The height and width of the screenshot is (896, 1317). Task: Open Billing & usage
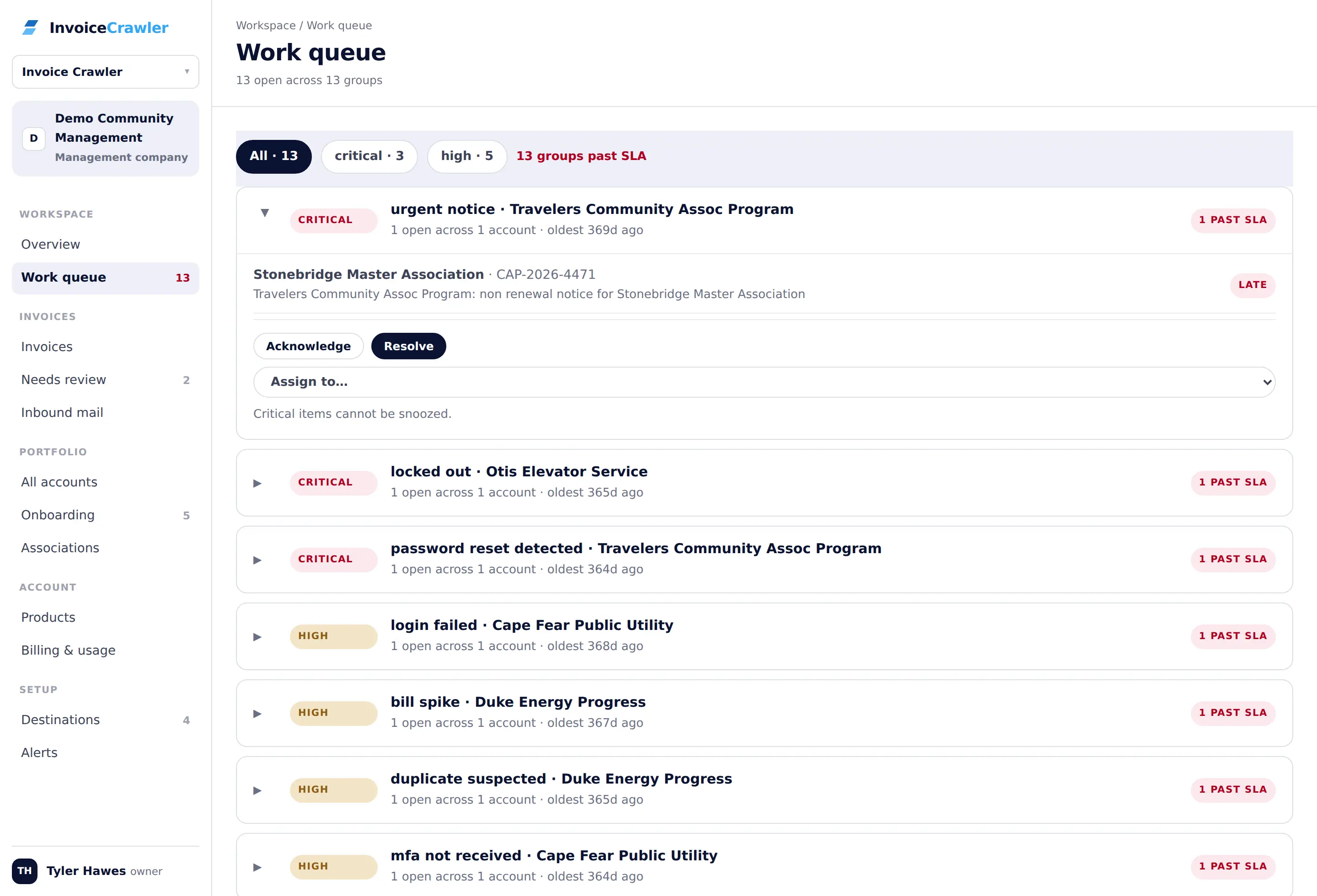pyautogui.click(x=105, y=650)
